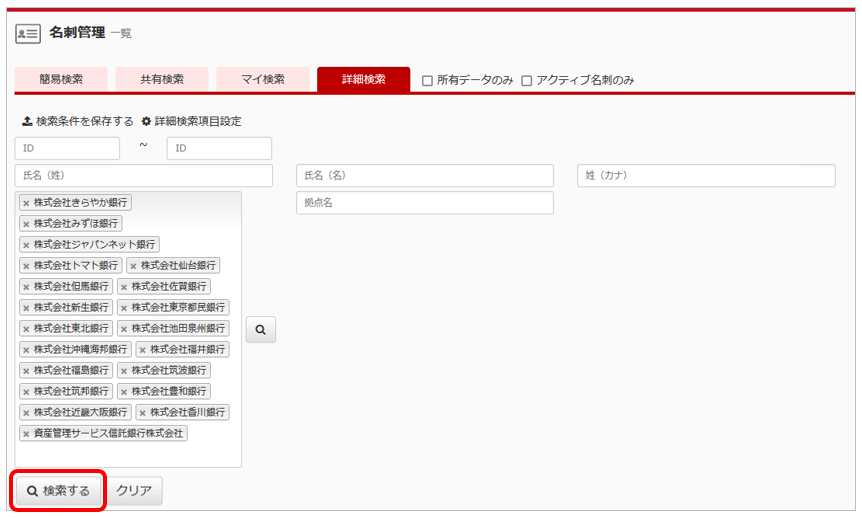Switch to the マイ検索 tab
The image size is (862, 518).
click(x=263, y=79)
